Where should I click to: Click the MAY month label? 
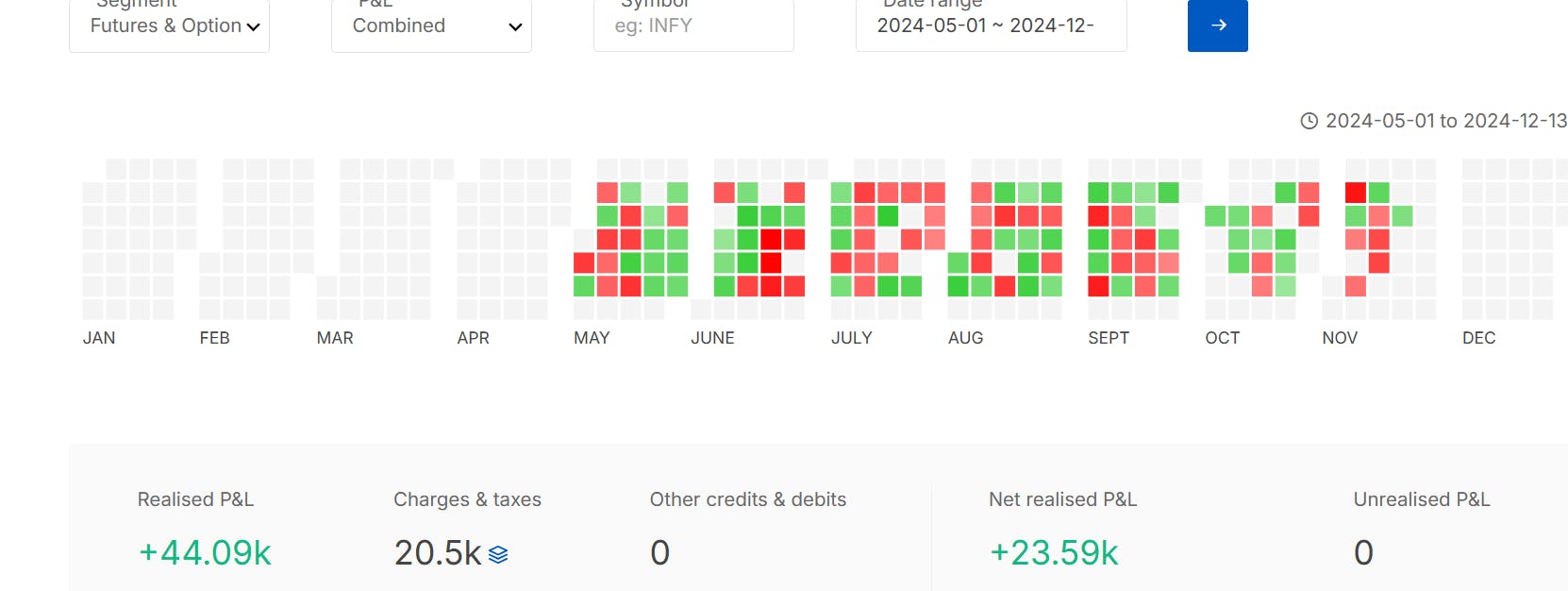(x=592, y=338)
